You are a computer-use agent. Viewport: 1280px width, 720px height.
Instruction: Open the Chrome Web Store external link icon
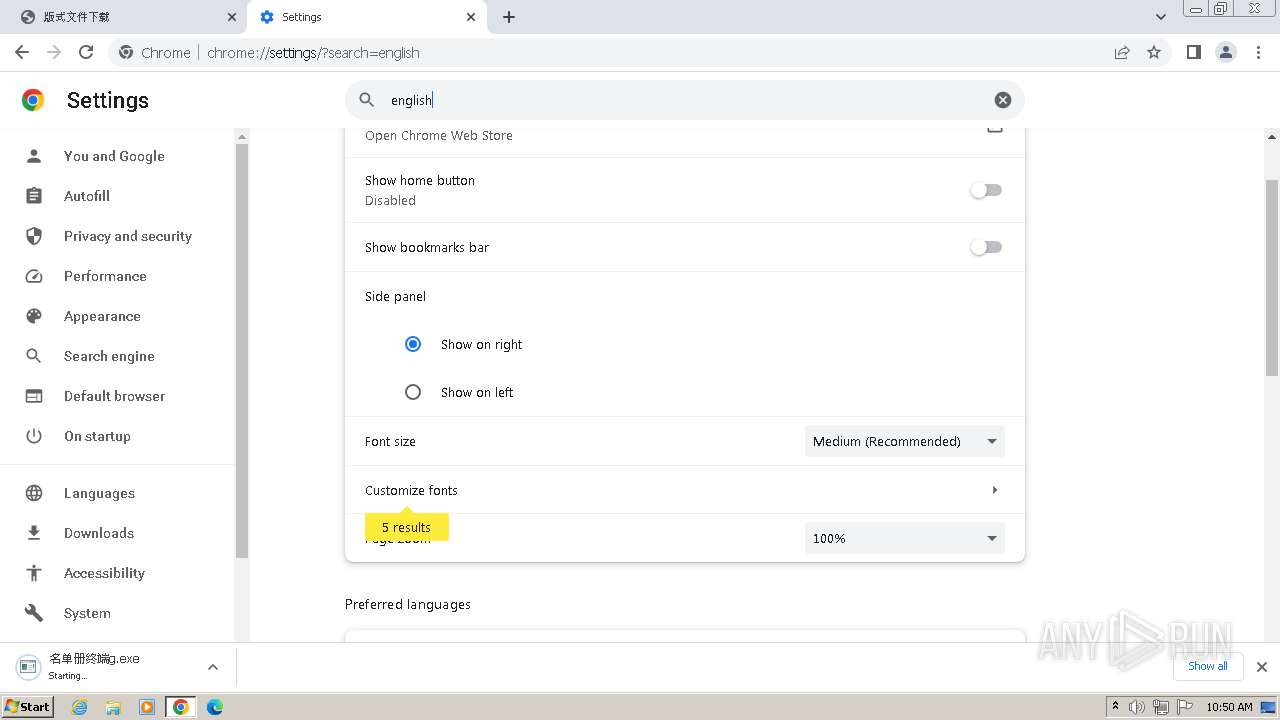pyautogui.click(x=994, y=128)
